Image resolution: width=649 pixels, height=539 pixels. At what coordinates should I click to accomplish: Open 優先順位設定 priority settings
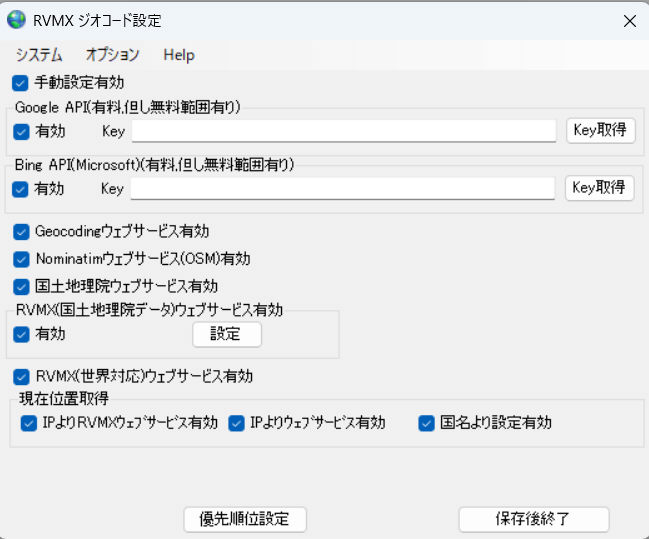pyautogui.click(x=245, y=519)
